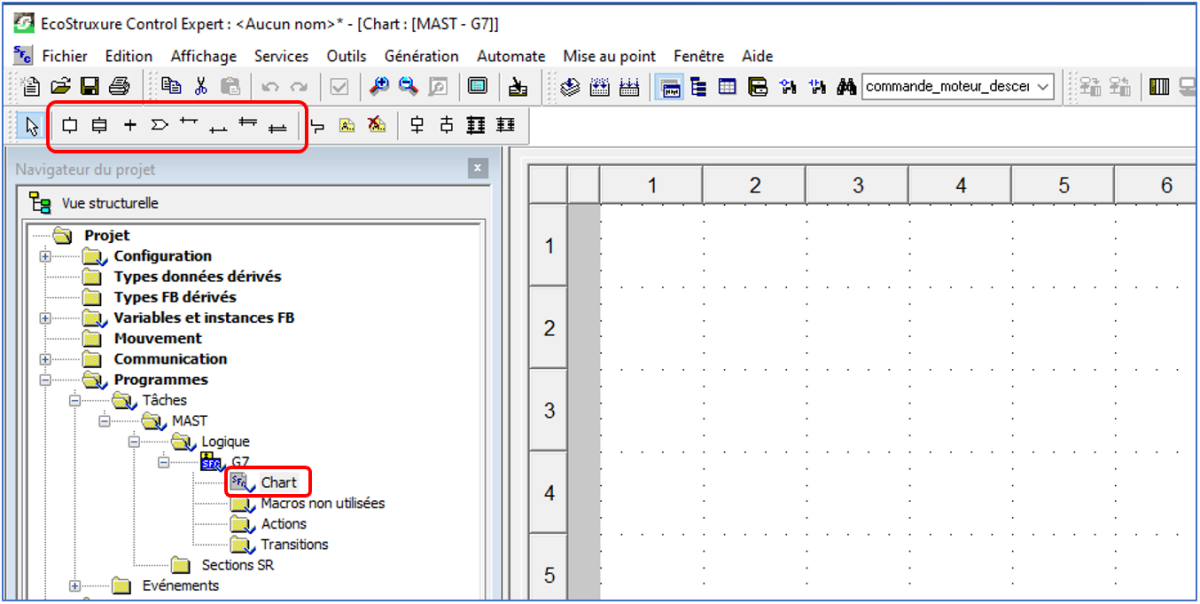Image resolution: width=1200 pixels, height=604 pixels.
Task: Select the Chart item under G7
Action: coord(279,482)
